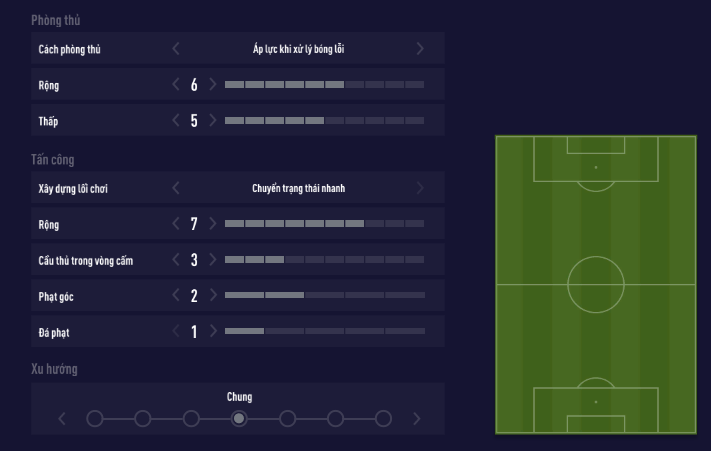Viewport: 711px width, 451px height.
Task: Decrease defensive Rộng value from 6
Action: click(x=177, y=85)
